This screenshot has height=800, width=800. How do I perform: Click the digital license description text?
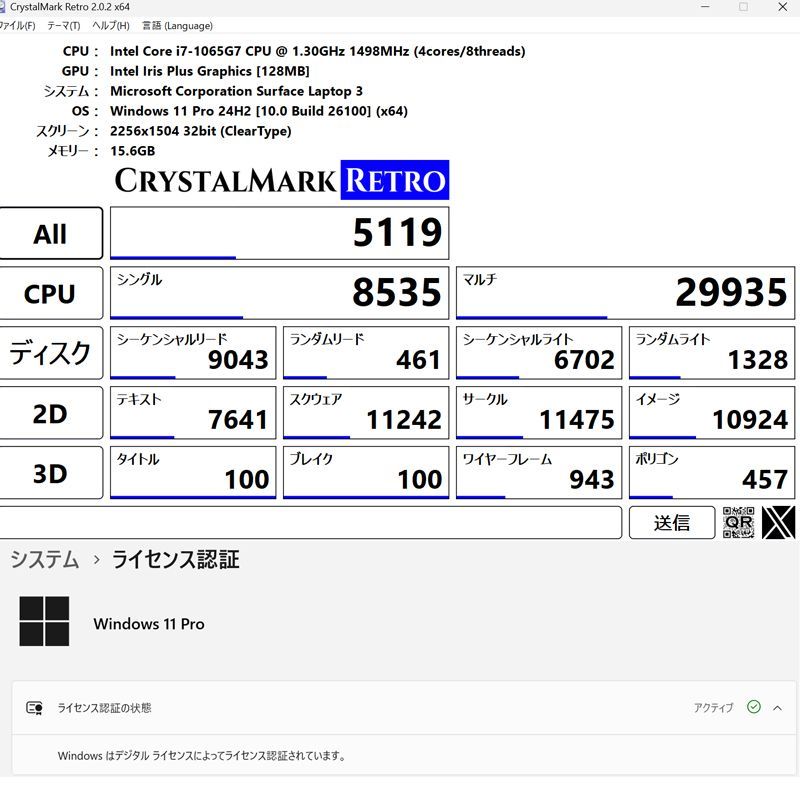click(202, 756)
